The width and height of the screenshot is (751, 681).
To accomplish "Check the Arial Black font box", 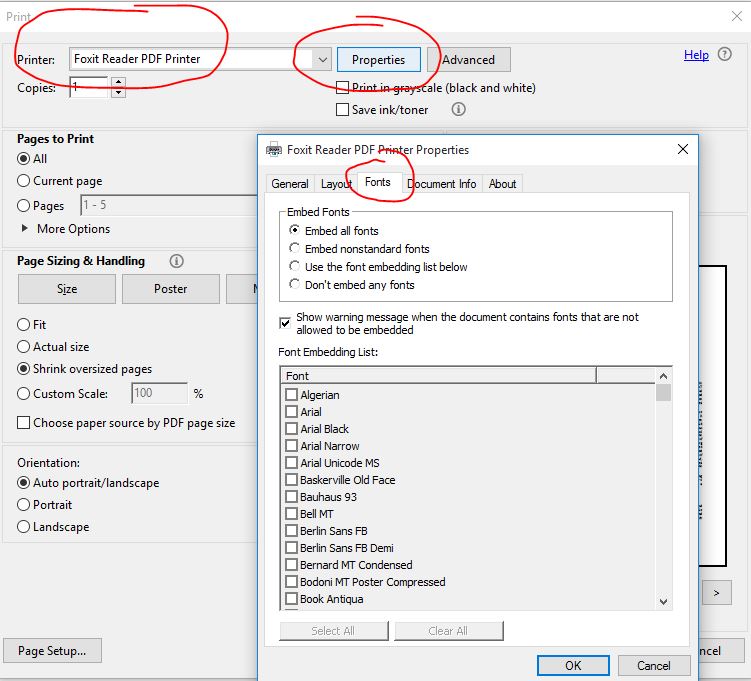I will coord(292,429).
